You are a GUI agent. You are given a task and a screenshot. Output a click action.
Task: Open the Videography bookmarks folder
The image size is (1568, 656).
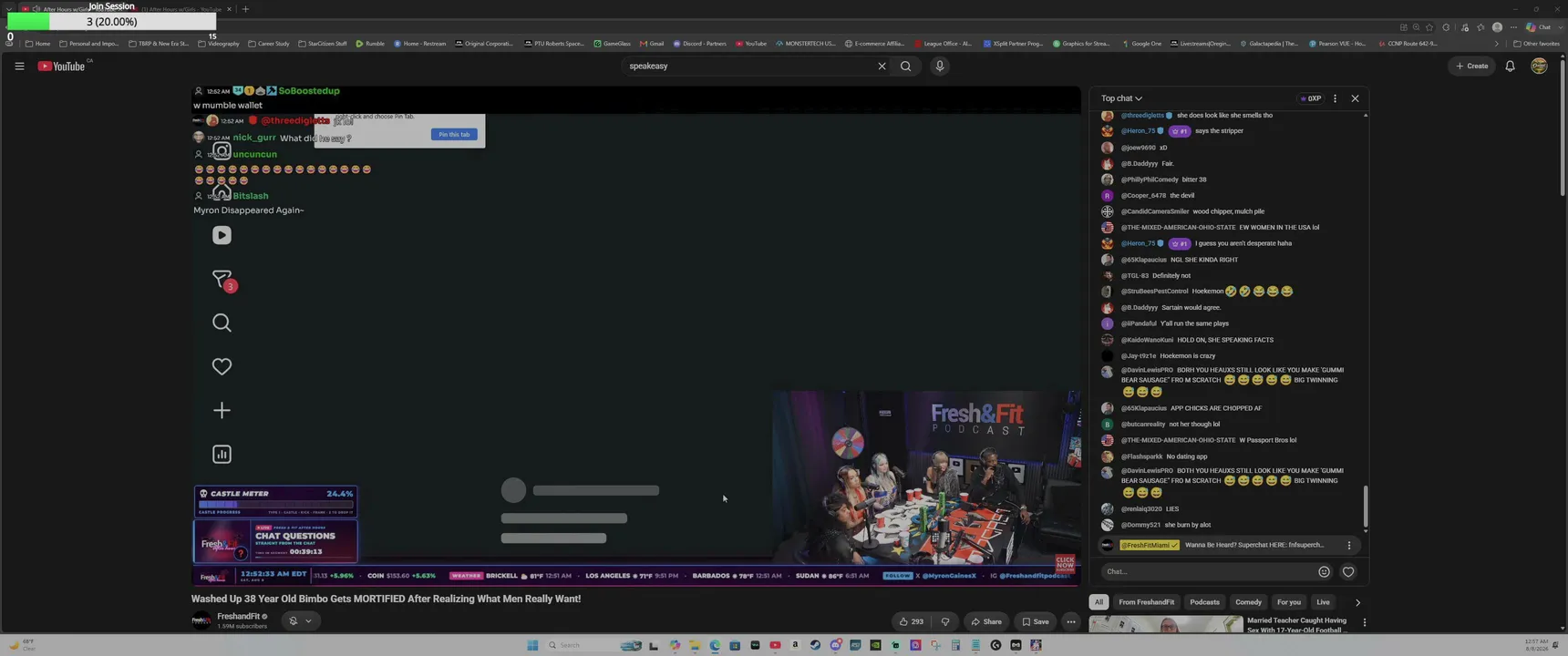tap(219, 43)
